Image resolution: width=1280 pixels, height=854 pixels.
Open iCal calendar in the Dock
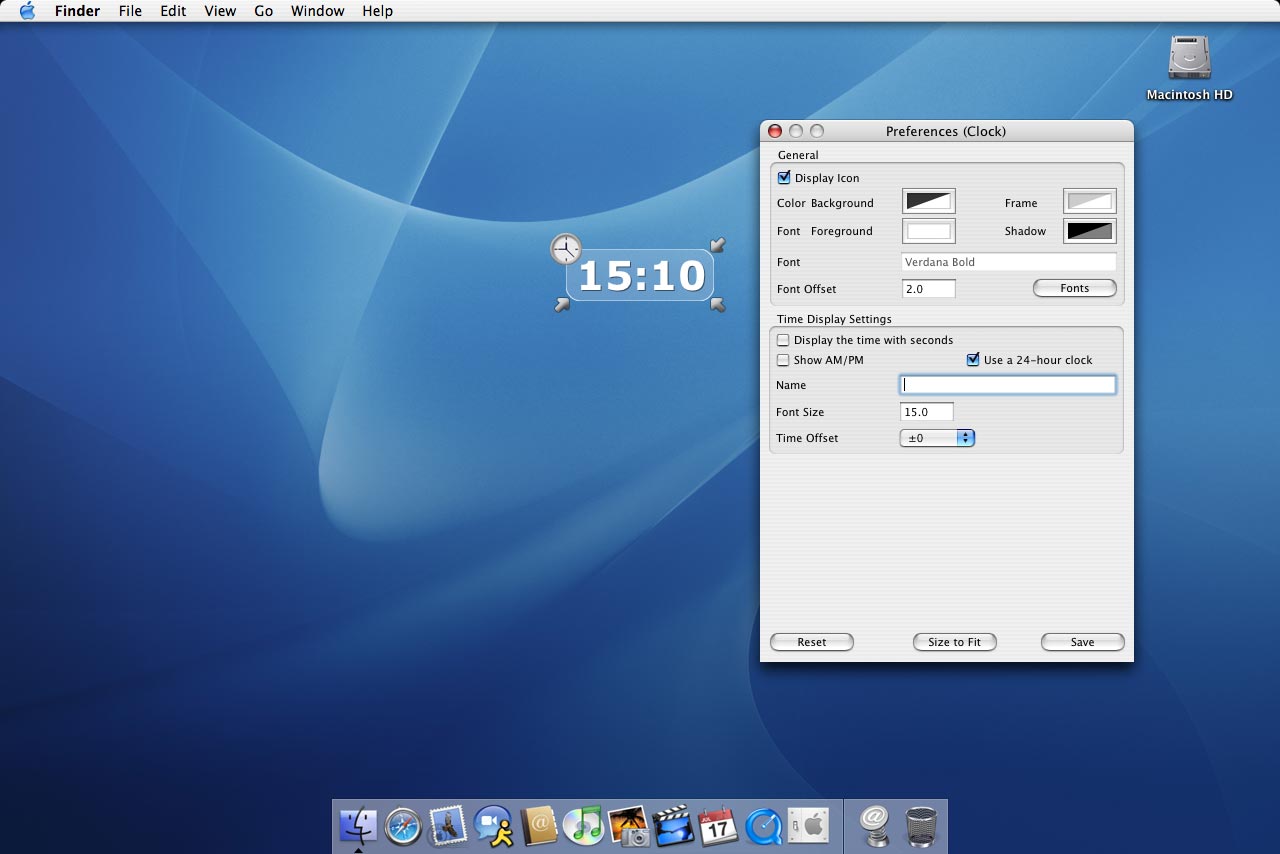tap(718, 826)
